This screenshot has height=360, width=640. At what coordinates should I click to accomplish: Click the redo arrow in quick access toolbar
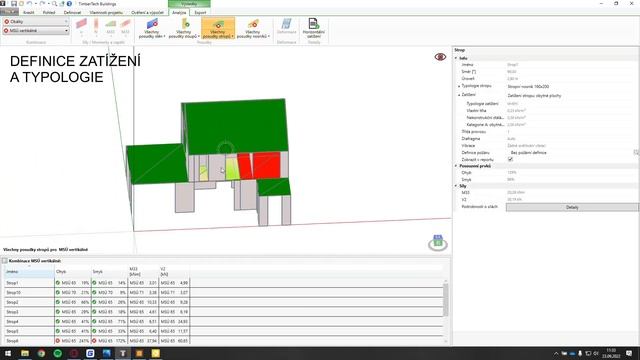coord(42,4)
